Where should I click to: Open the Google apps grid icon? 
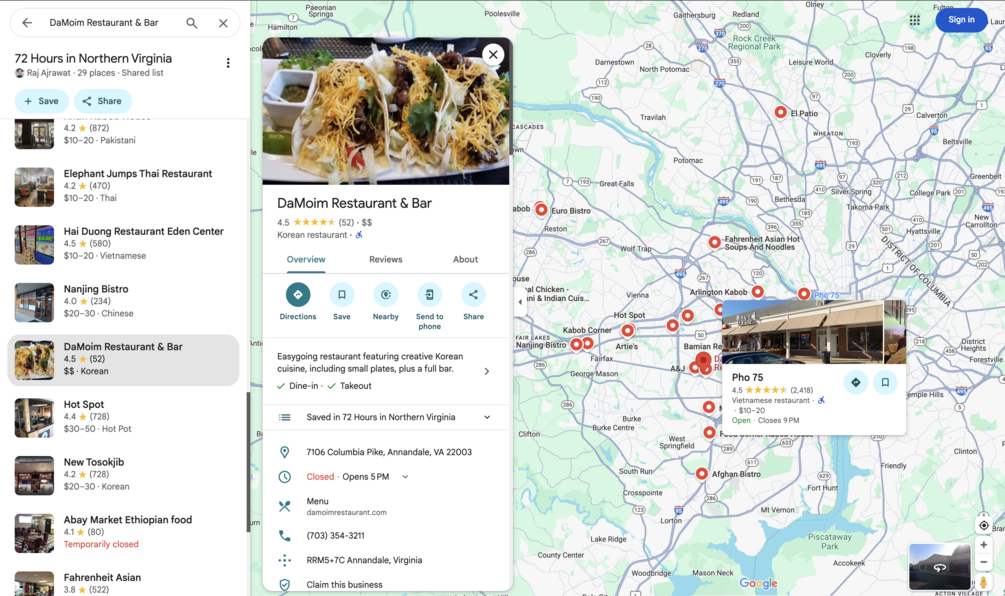click(x=915, y=21)
